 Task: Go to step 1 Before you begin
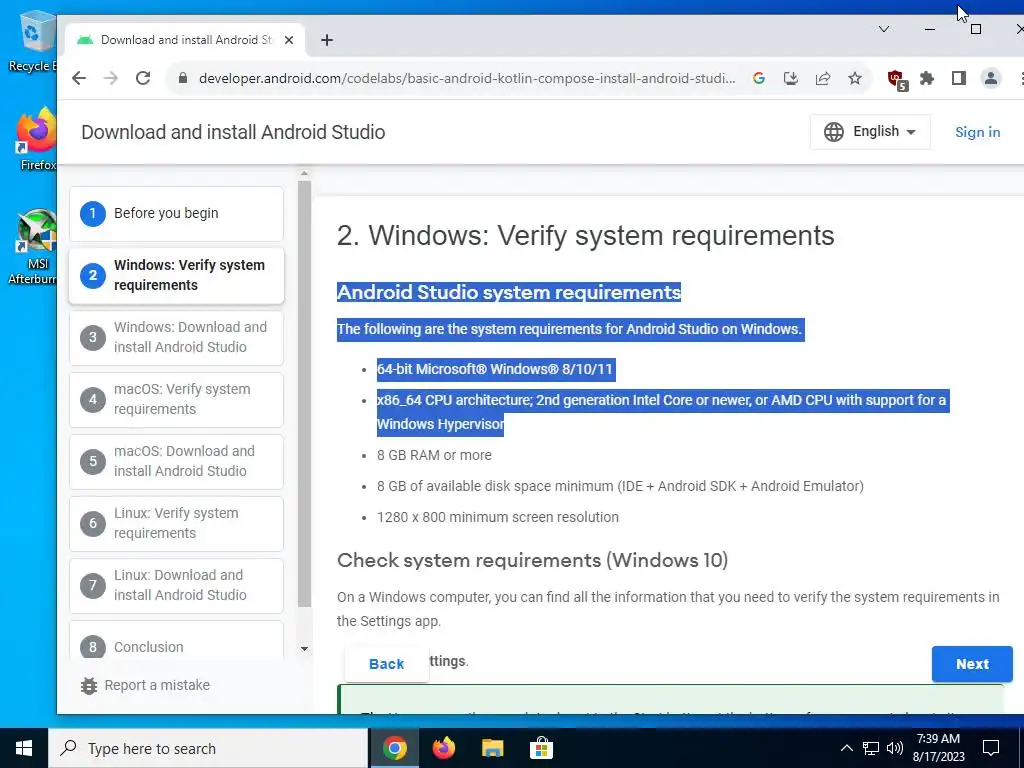point(176,214)
